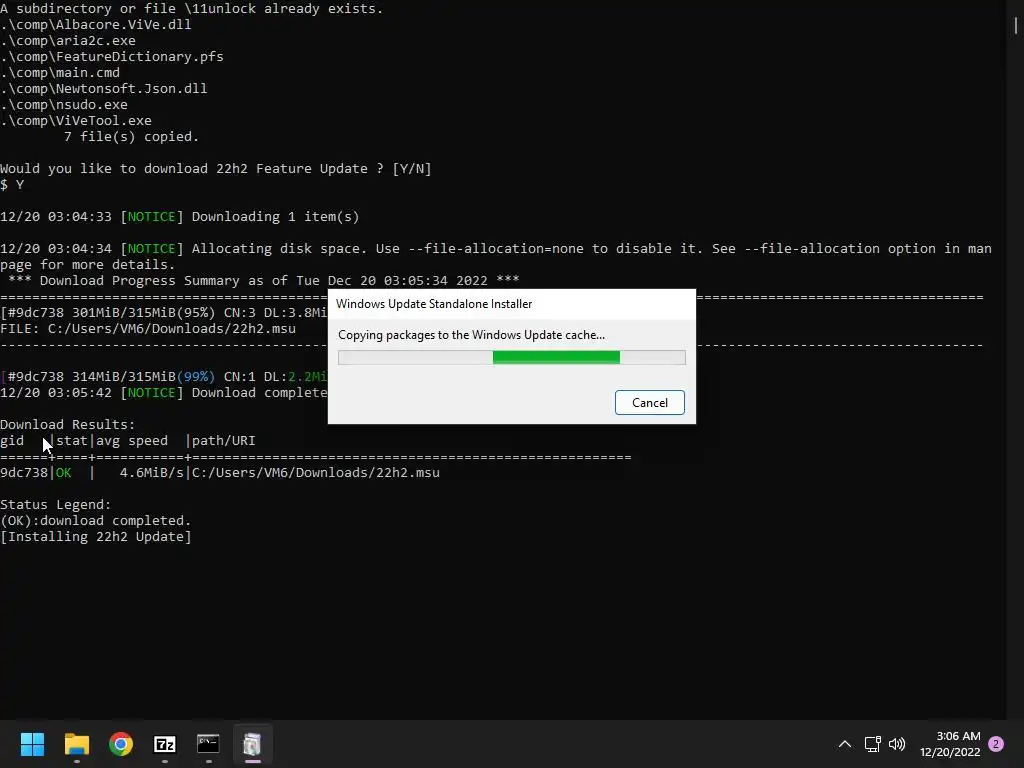Open network status tray icon
The height and width of the screenshot is (768, 1024).
(872, 744)
